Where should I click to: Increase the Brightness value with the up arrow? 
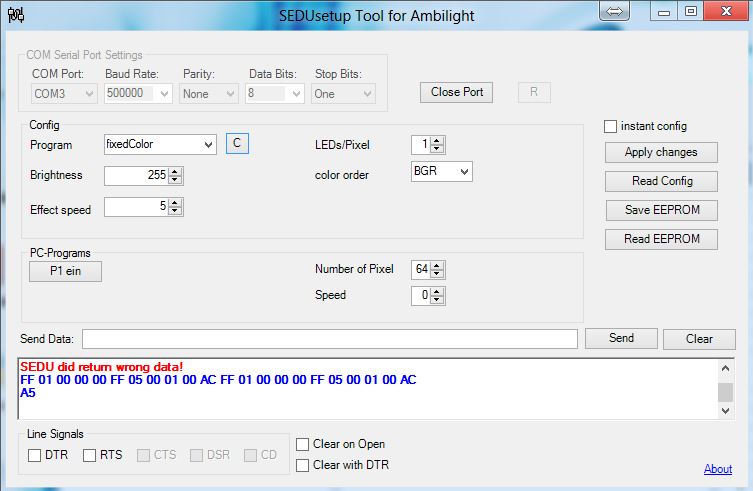click(175, 171)
